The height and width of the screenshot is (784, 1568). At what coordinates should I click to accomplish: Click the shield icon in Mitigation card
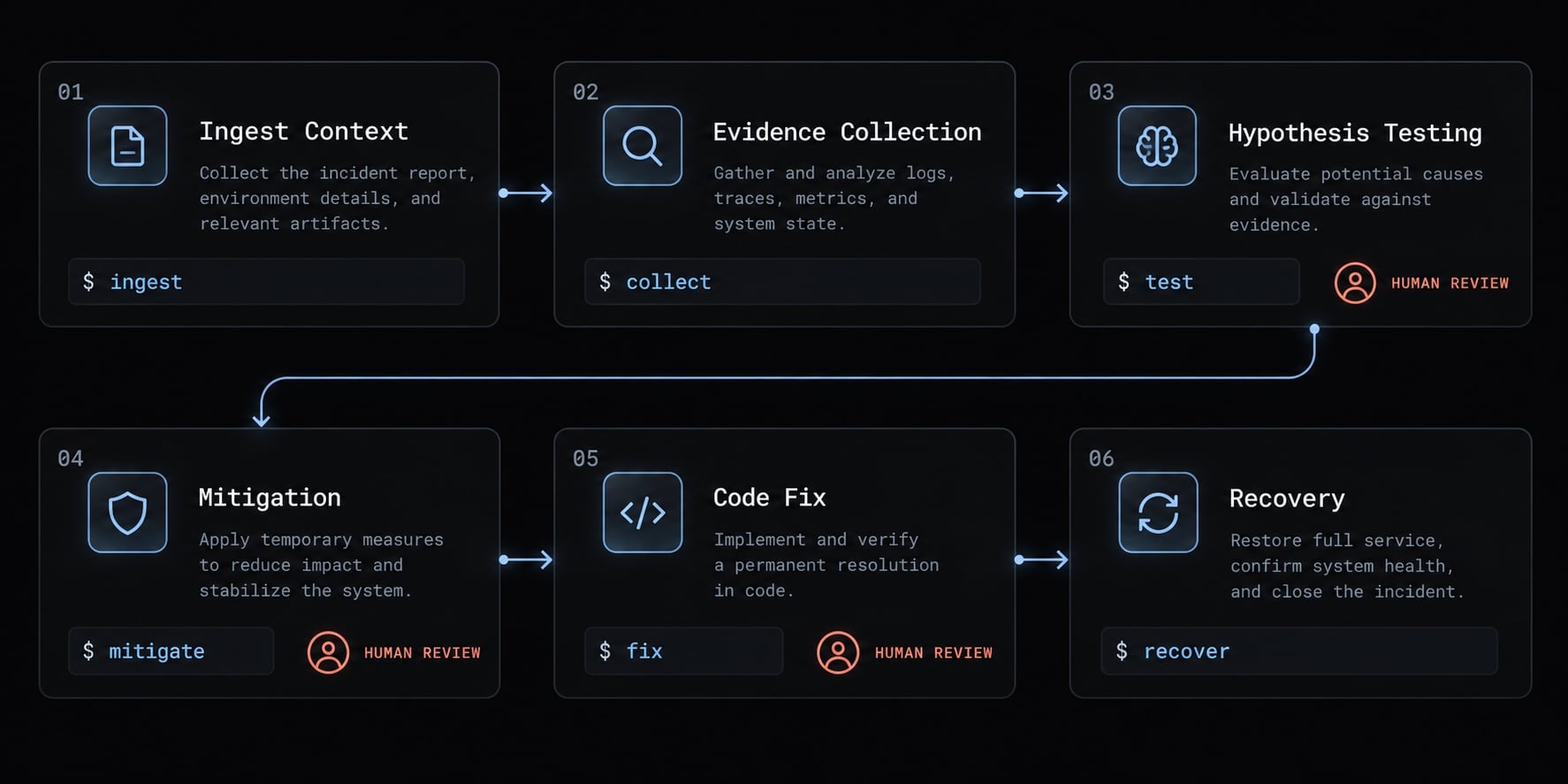127,513
